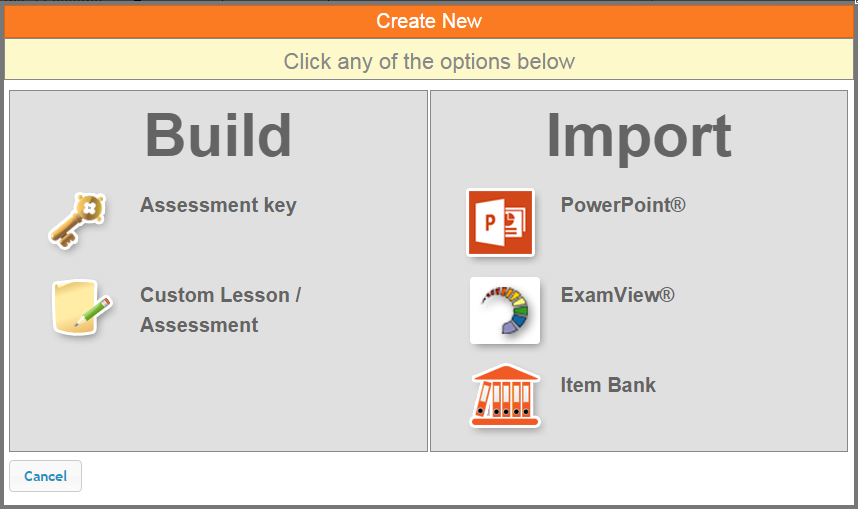Click the Item Bank building icon
The height and width of the screenshot is (509, 858).
pos(504,397)
